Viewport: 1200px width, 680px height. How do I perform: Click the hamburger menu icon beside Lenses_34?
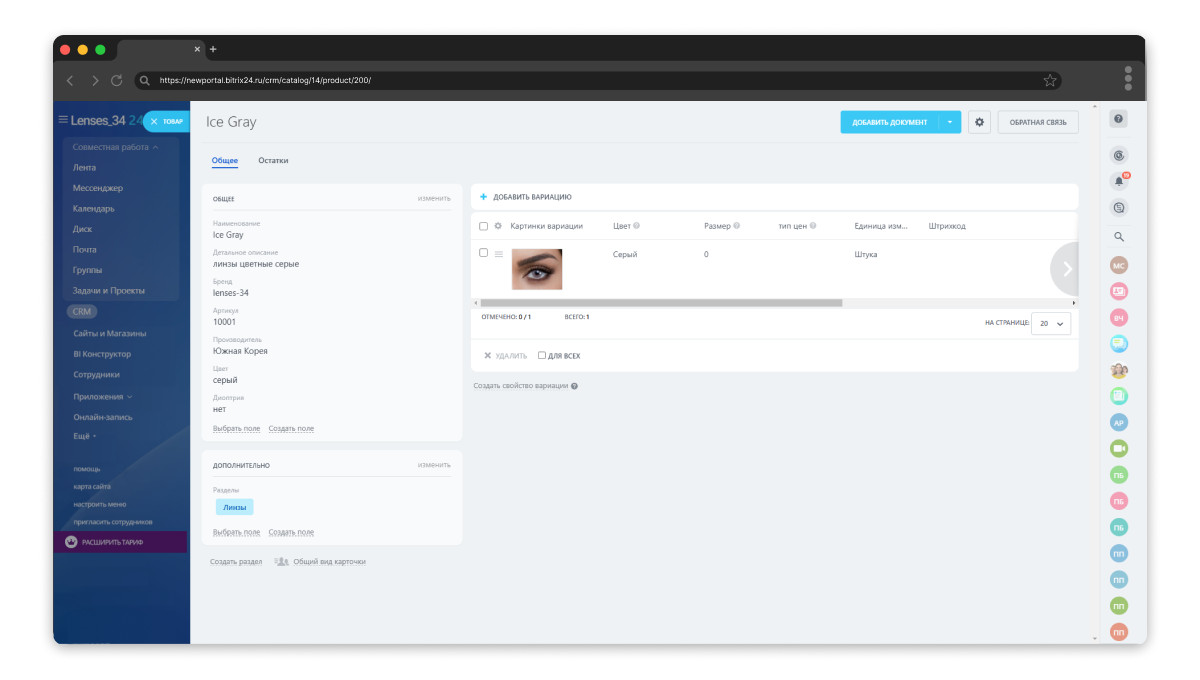pos(63,120)
